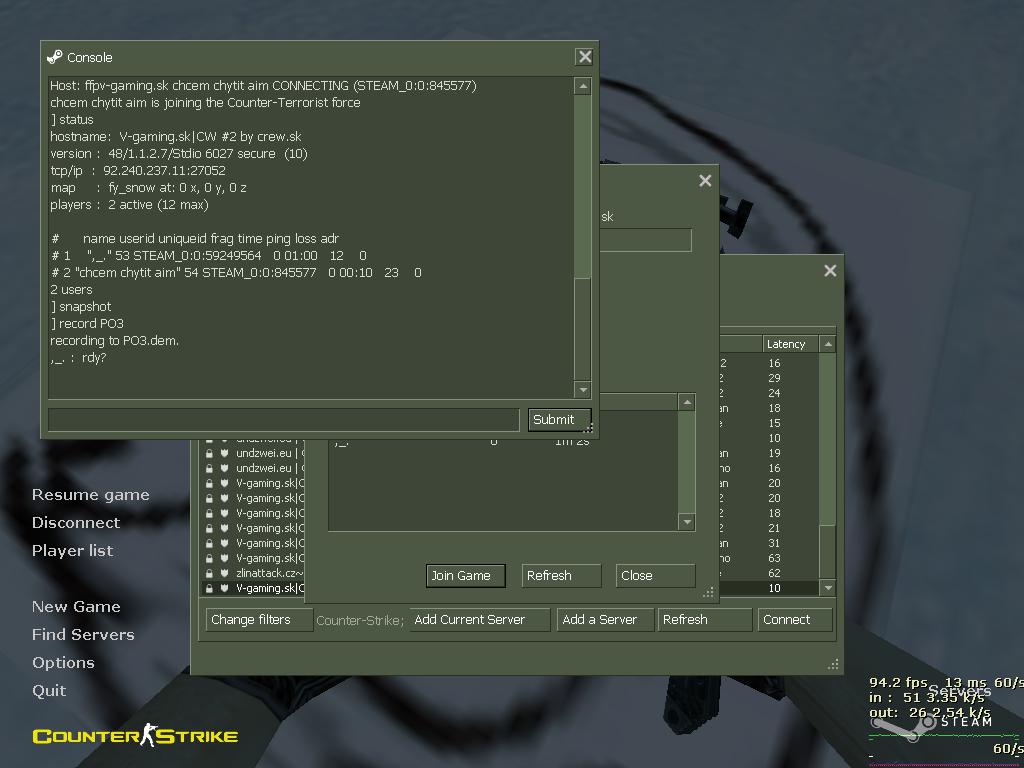Click the shield icon on the undzwei.eu row with latency 16
The width and height of the screenshot is (1024, 768).
pyautogui.click(x=224, y=468)
